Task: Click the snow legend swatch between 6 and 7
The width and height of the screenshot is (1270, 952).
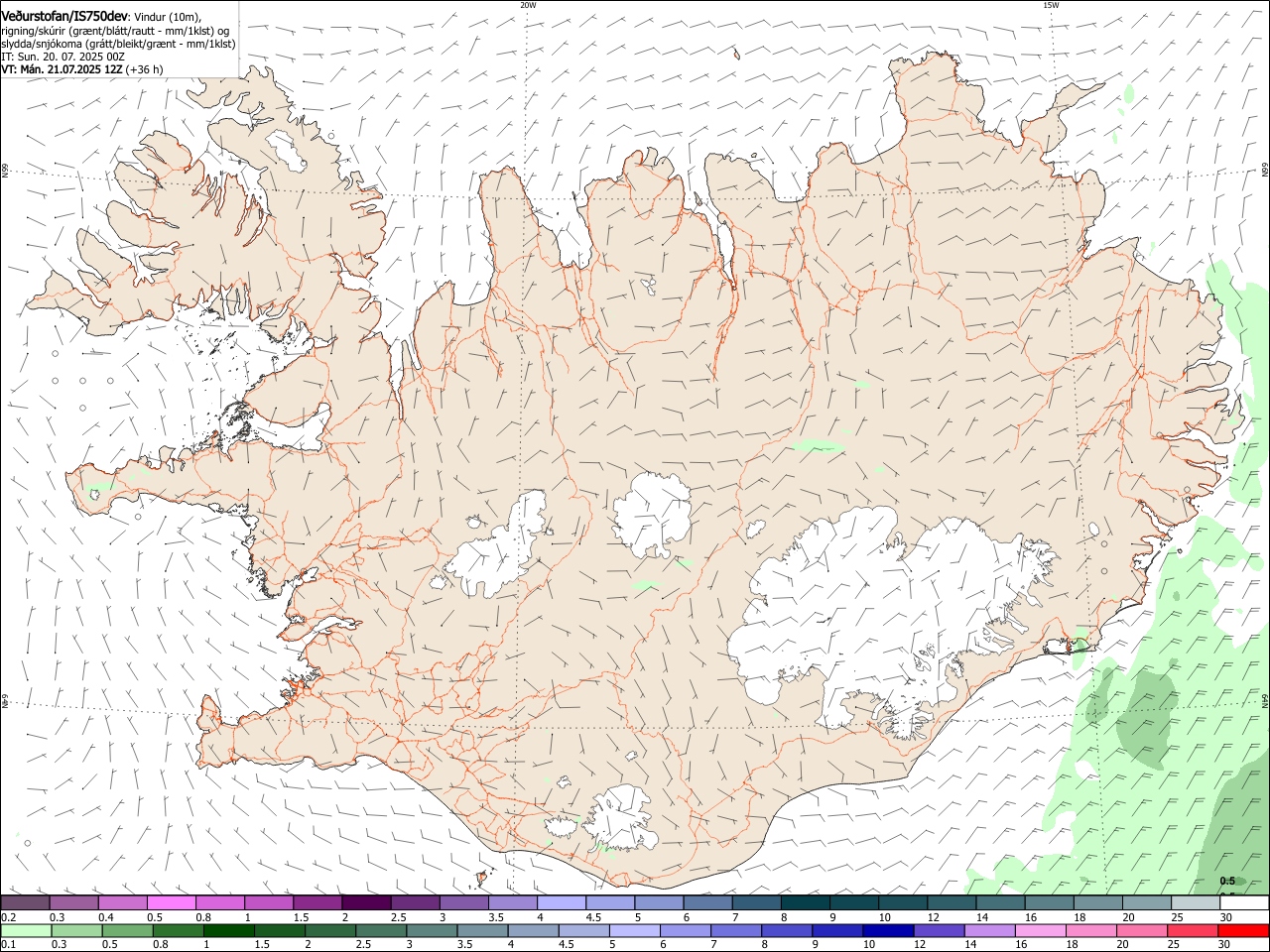Action: point(707,903)
